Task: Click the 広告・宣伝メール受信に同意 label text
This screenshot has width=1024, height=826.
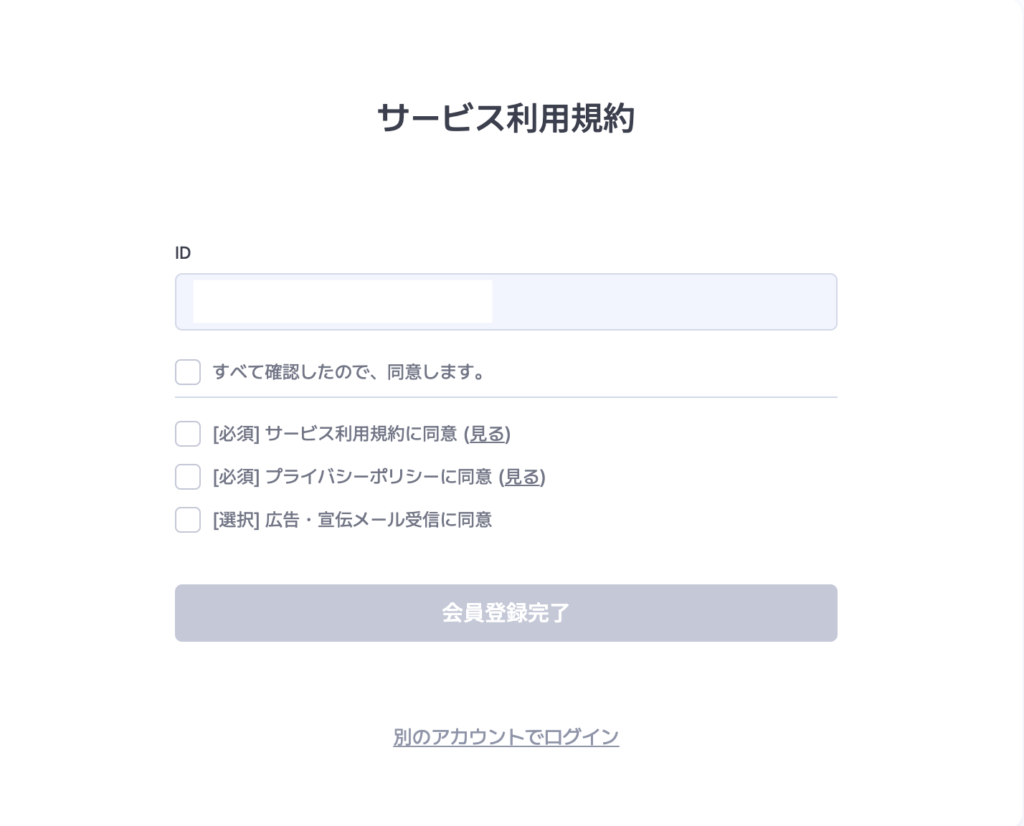Action: (378, 520)
